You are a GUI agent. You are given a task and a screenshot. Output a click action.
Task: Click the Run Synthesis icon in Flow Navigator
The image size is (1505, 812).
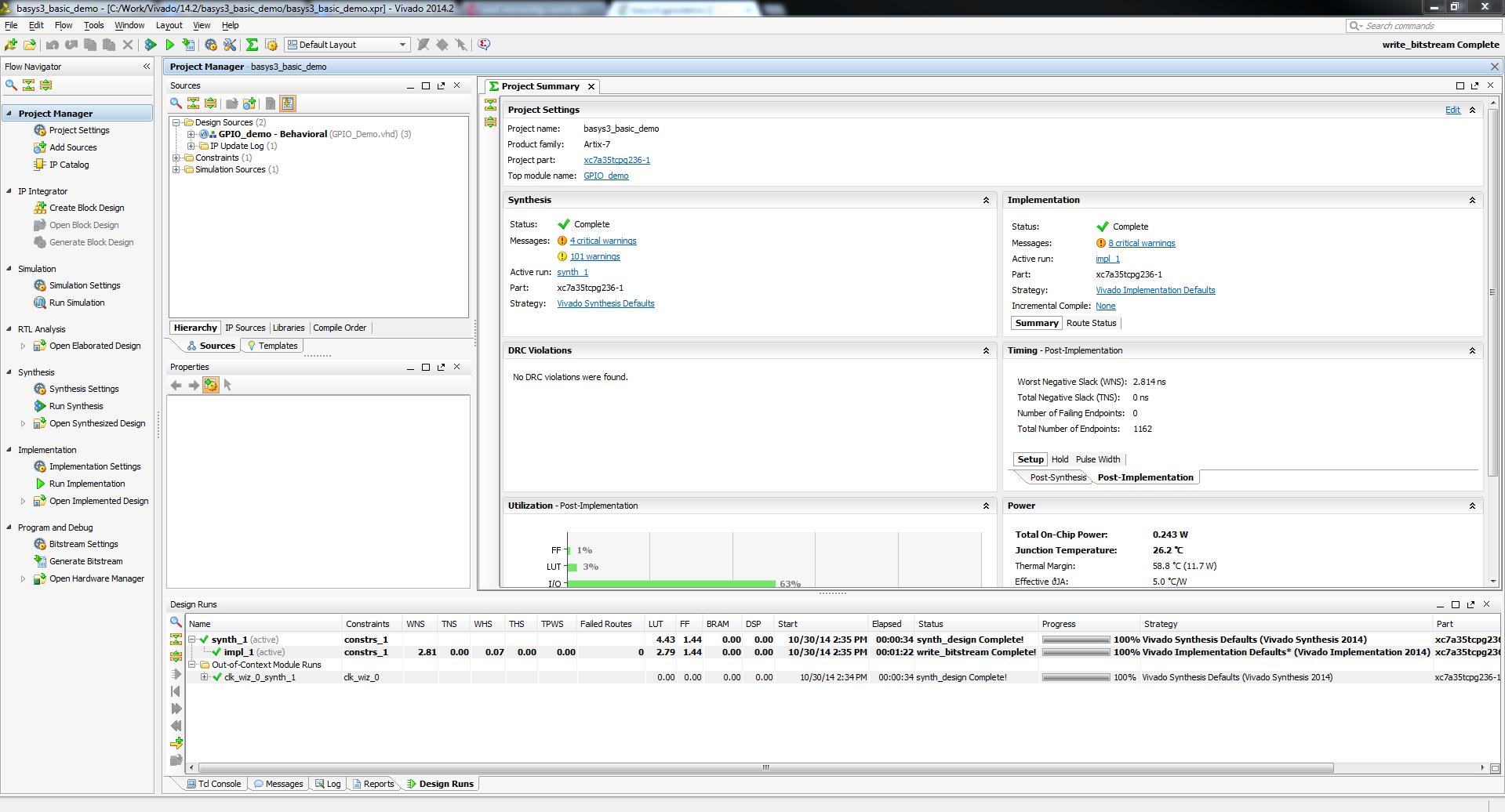[x=40, y=406]
